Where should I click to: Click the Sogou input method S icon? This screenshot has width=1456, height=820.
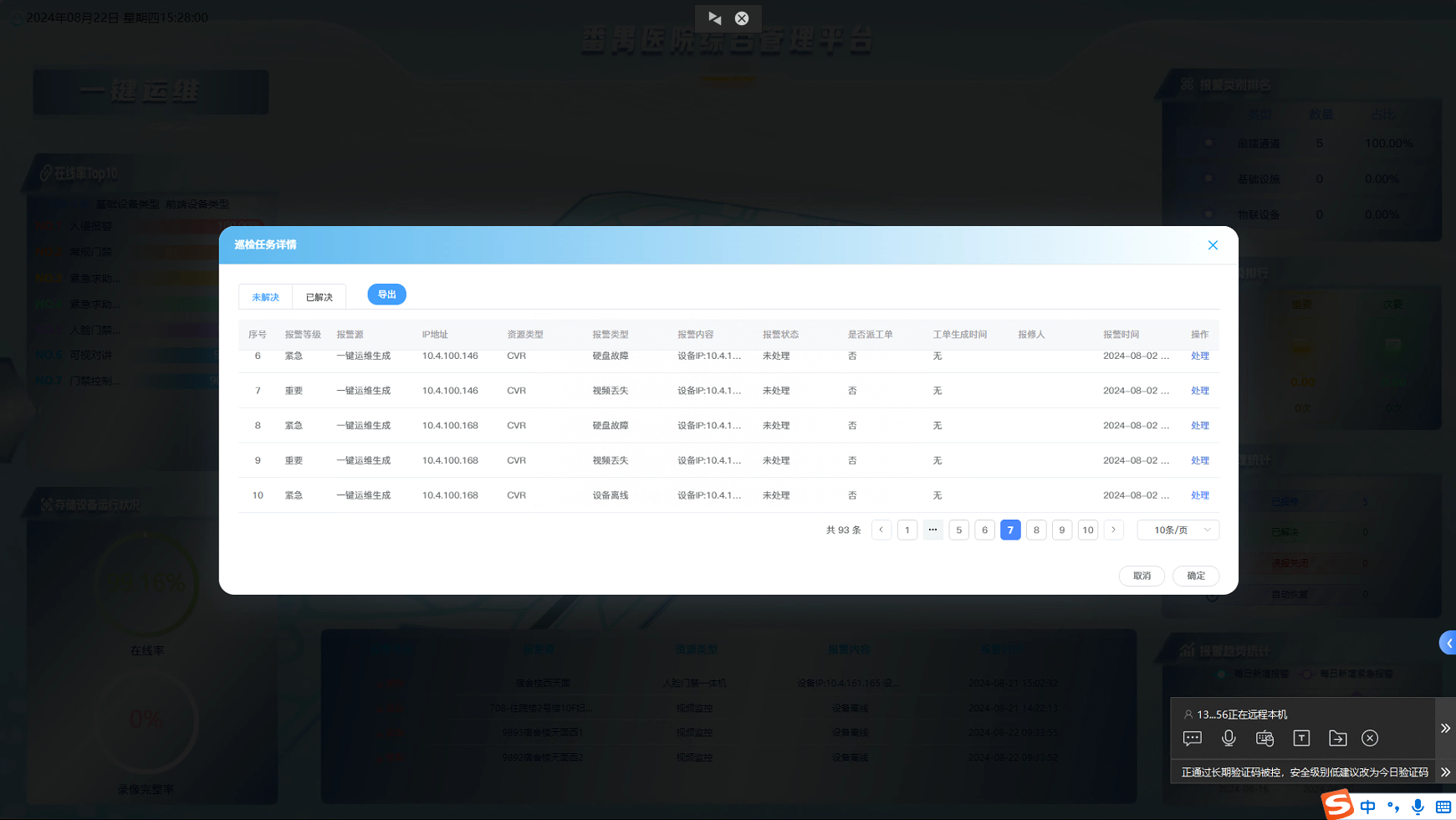[x=1337, y=805]
